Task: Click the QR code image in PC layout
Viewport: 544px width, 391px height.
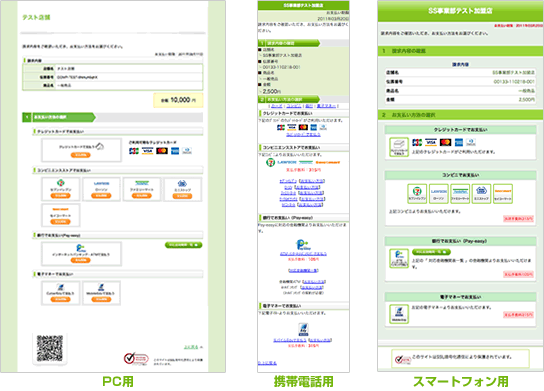Action: [50, 349]
